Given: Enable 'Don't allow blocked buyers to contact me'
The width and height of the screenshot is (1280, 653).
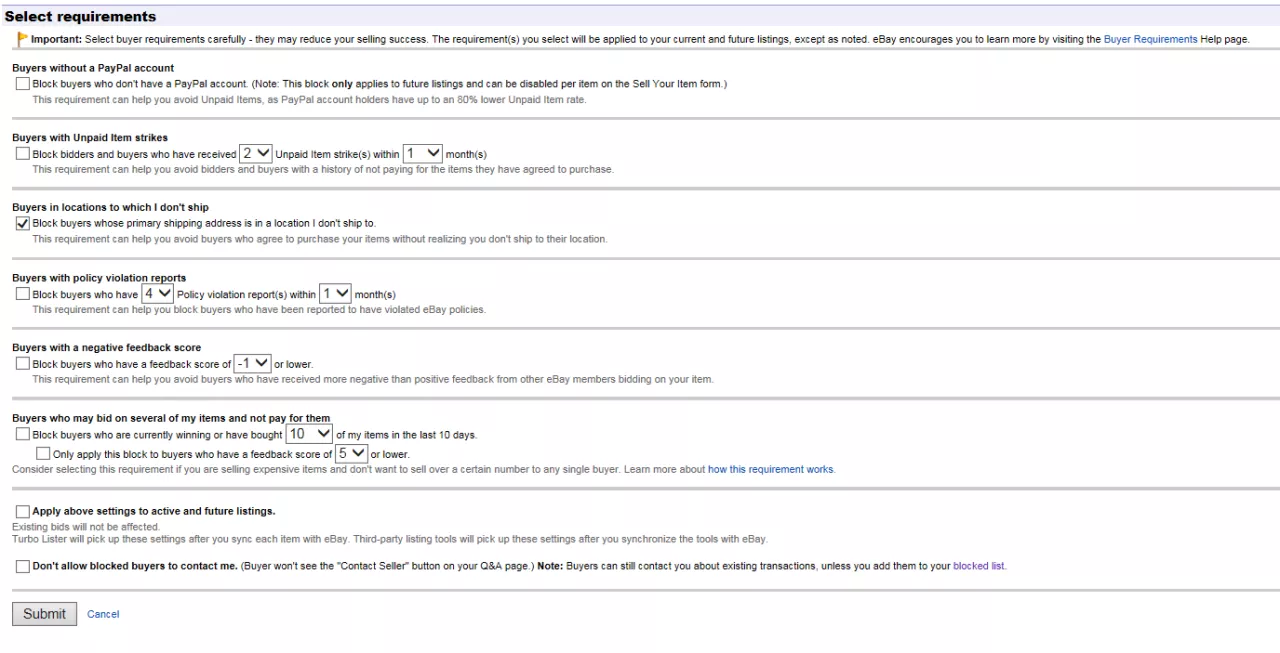Looking at the screenshot, I should (x=23, y=566).
